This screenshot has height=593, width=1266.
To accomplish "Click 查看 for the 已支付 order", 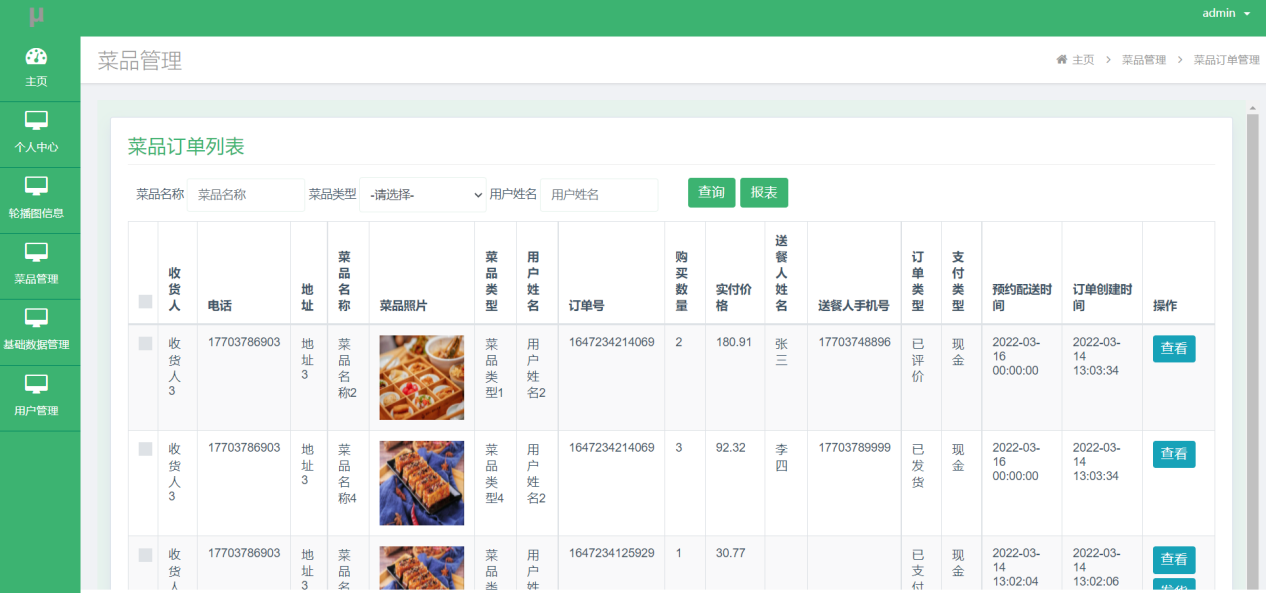I will (1174, 560).
